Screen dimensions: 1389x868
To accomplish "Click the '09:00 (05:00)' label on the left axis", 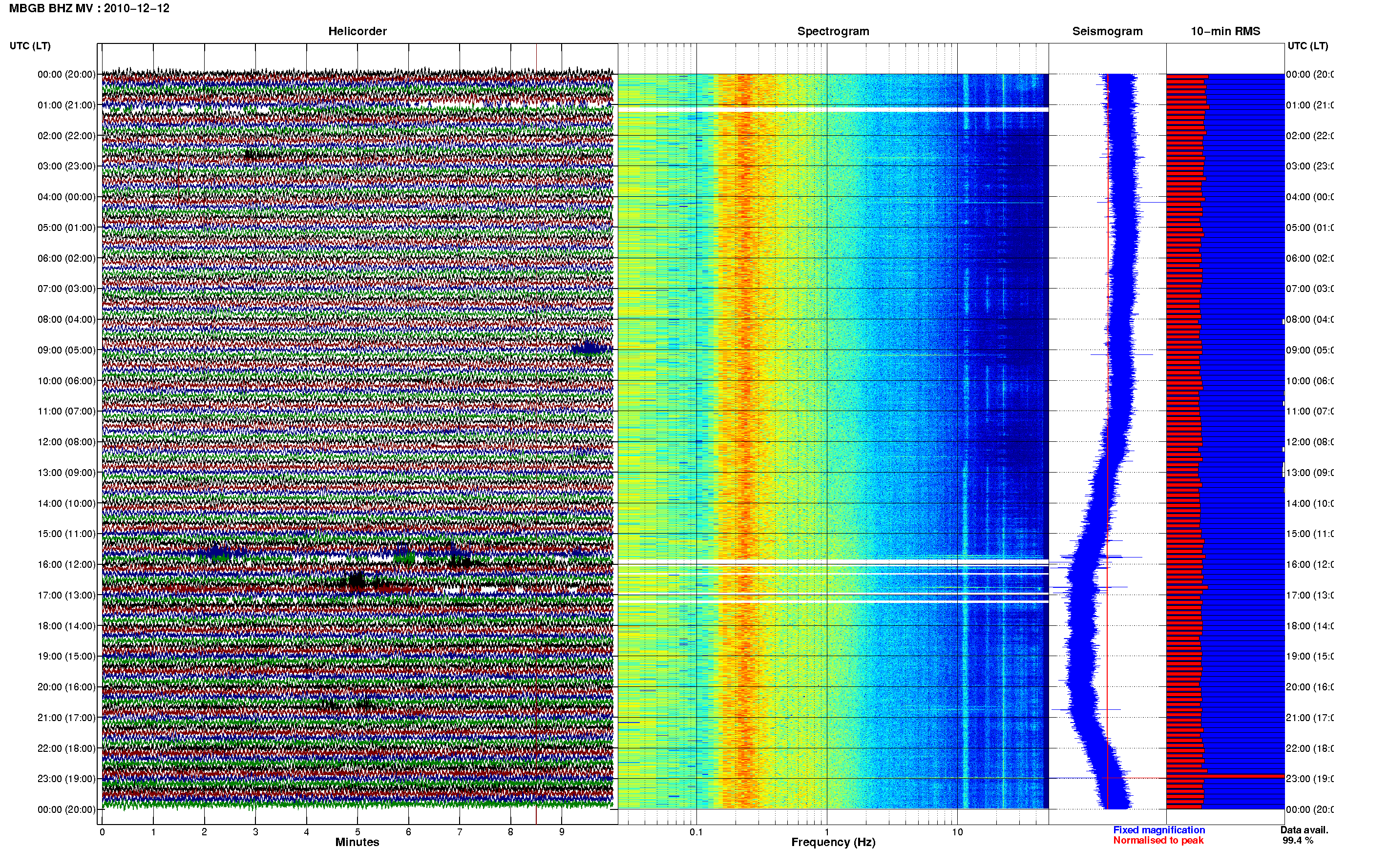I will (x=66, y=350).
